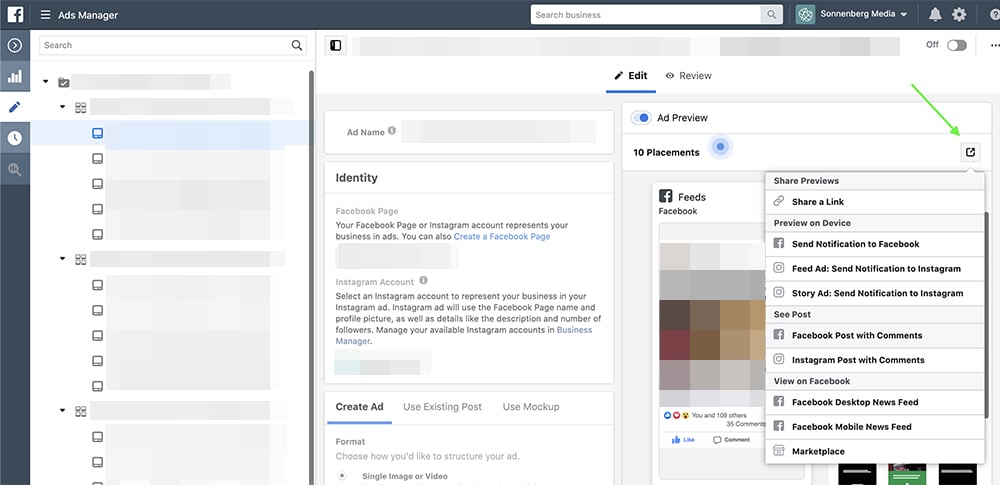Click the bar chart icon in sidebar
1000x485 pixels.
(15, 76)
